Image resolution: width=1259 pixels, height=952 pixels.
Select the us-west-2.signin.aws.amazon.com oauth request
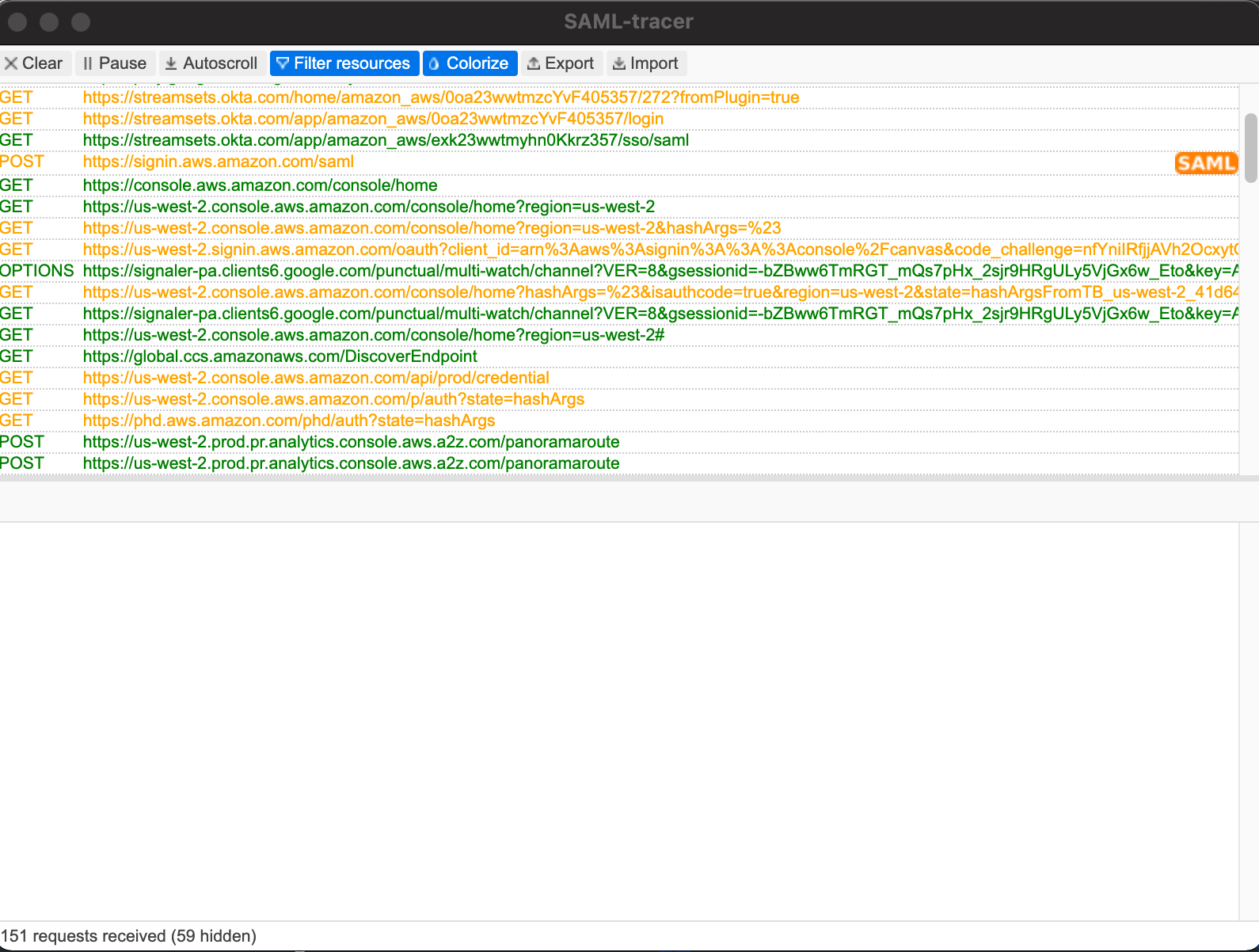(x=619, y=249)
